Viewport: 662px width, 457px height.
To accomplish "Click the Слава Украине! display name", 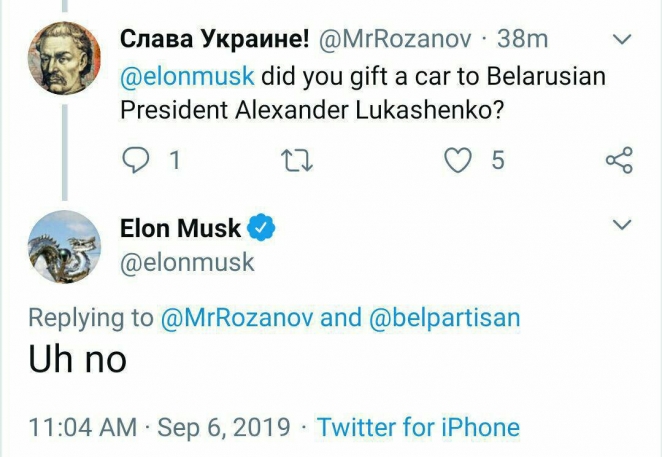I will point(214,41).
